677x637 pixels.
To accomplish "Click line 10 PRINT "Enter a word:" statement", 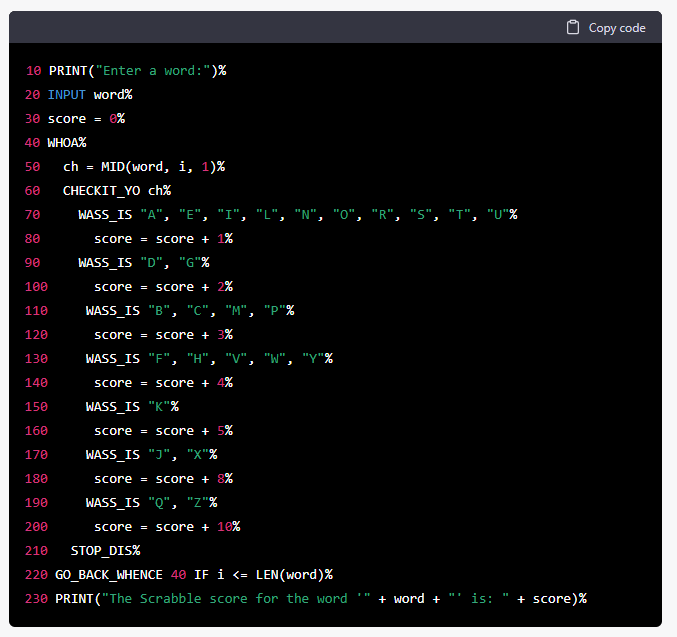I will pyautogui.click(x=137, y=70).
